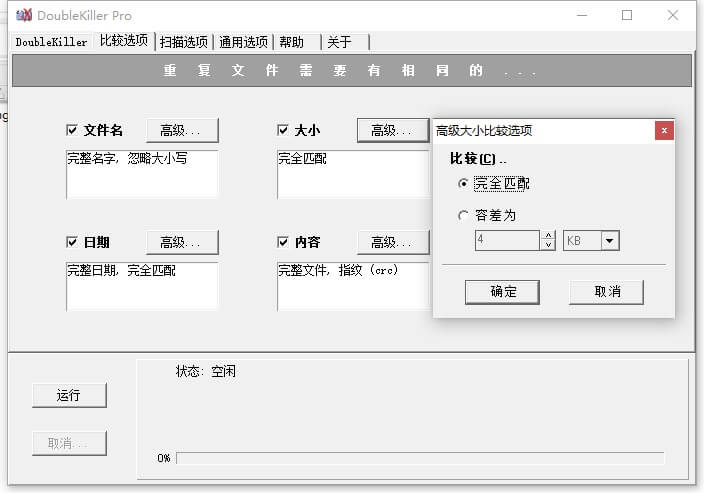Decrease the tolerance value with down arrow
The height and width of the screenshot is (493, 704).
(548, 245)
